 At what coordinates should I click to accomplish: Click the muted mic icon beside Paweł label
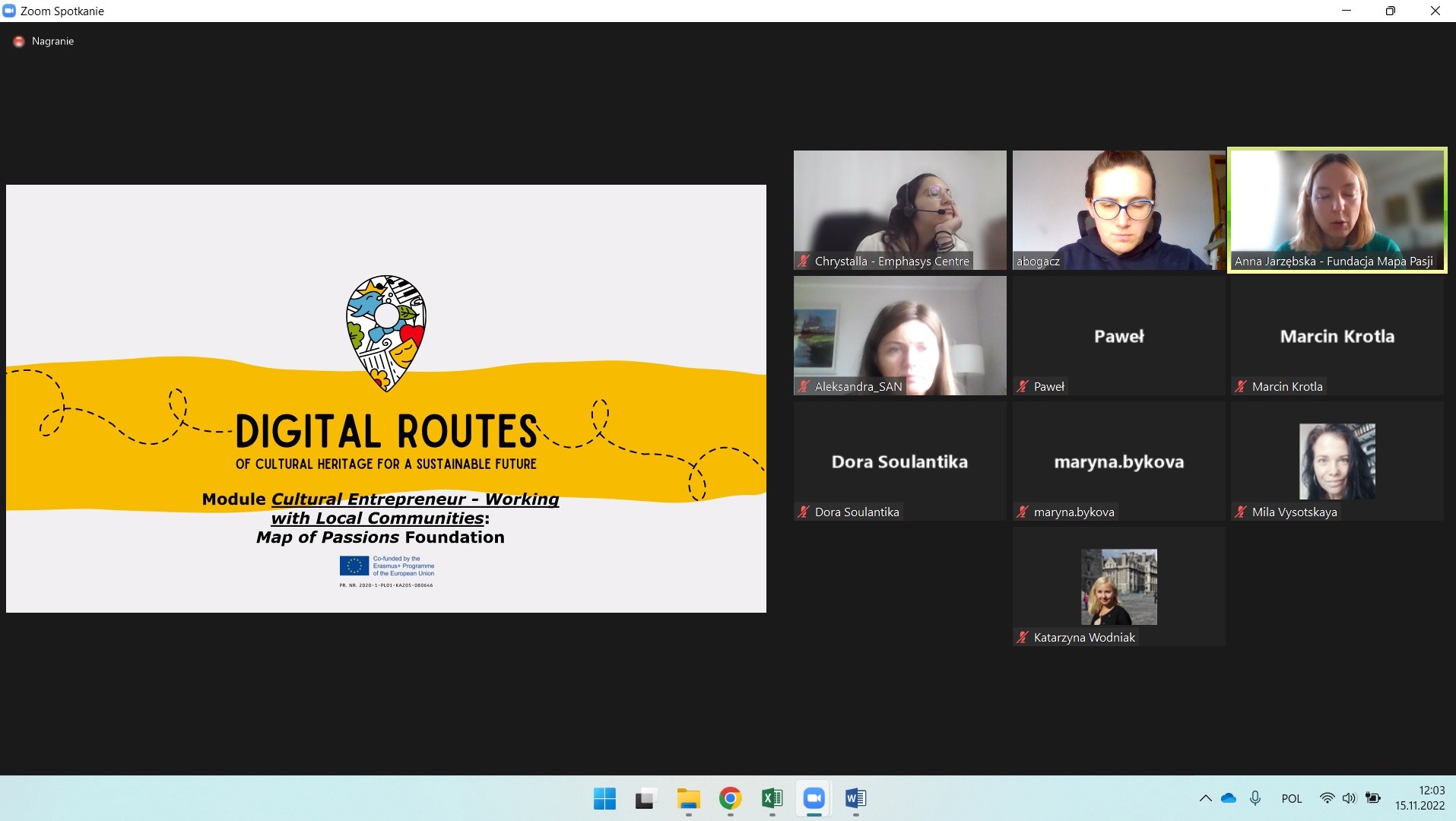click(x=1023, y=386)
